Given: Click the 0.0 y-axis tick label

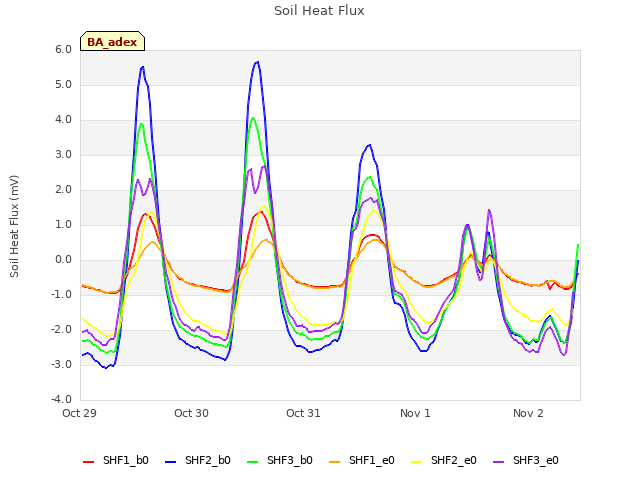Looking at the screenshot, I should [63, 260].
